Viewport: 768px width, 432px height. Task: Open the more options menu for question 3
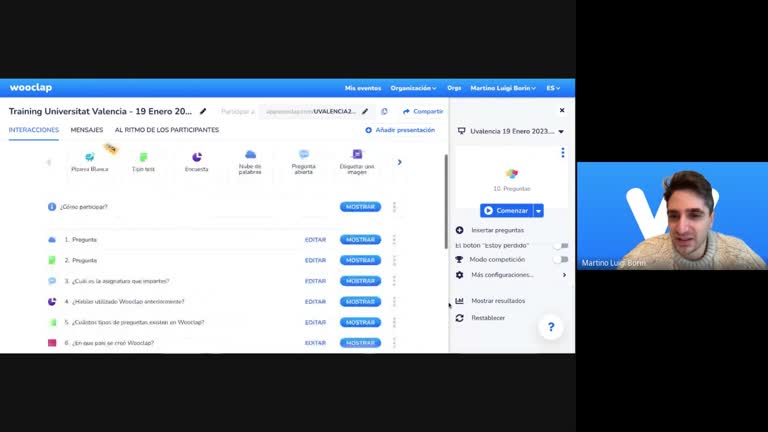(x=394, y=281)
